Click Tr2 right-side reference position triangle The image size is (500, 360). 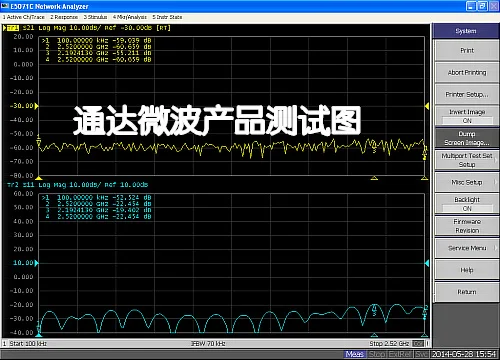[x=427, y=263]
